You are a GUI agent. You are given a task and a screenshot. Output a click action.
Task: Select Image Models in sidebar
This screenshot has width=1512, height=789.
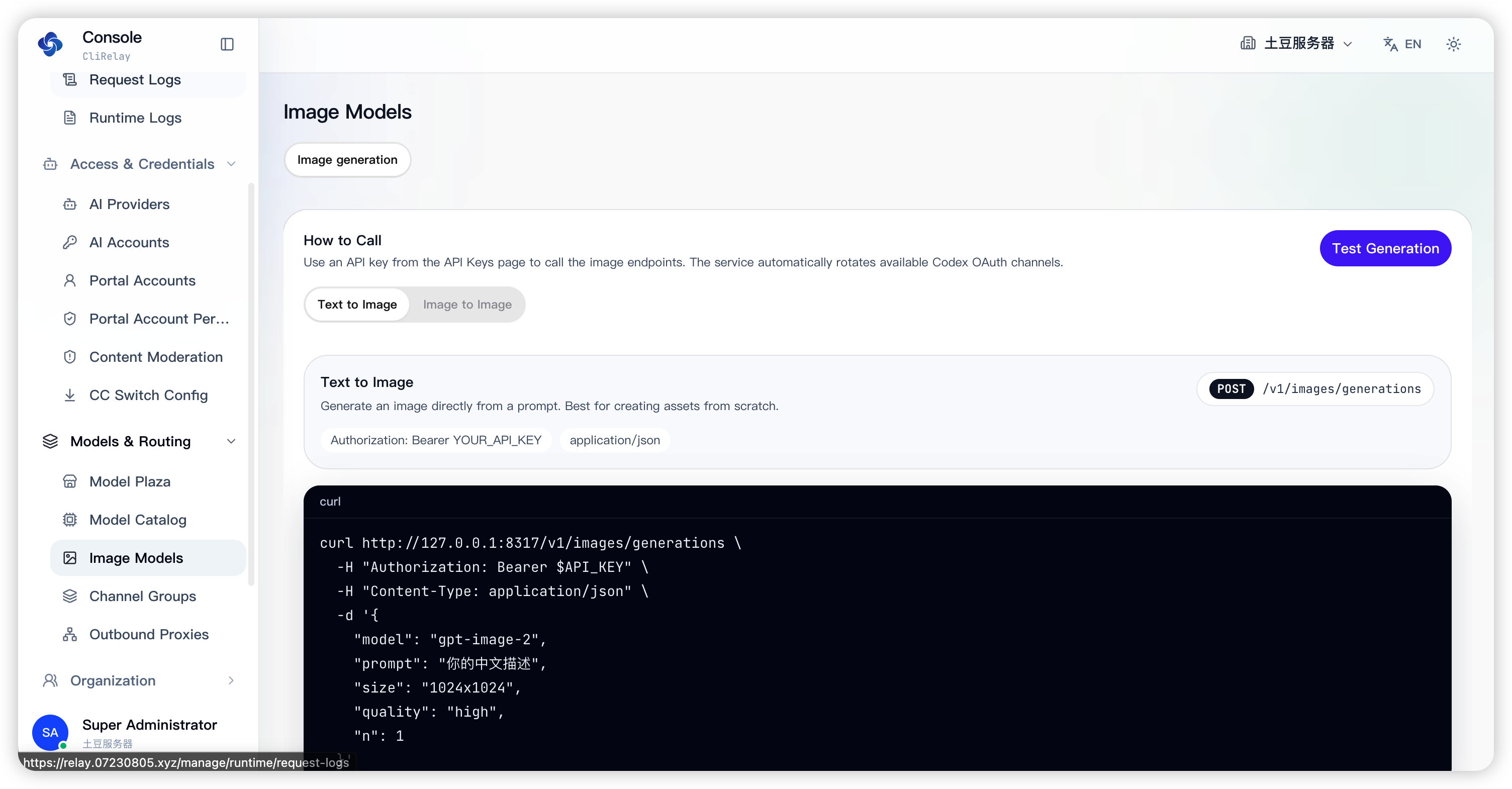[148, 557]
